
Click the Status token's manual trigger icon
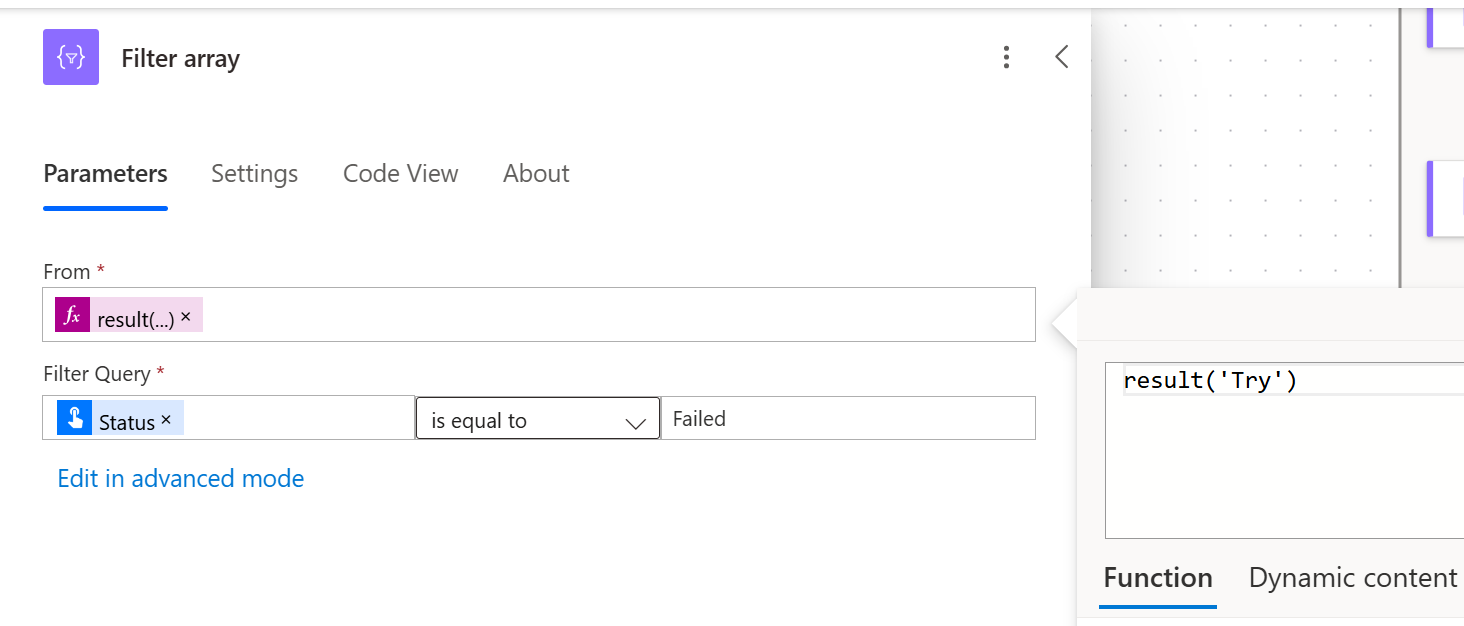74,418
